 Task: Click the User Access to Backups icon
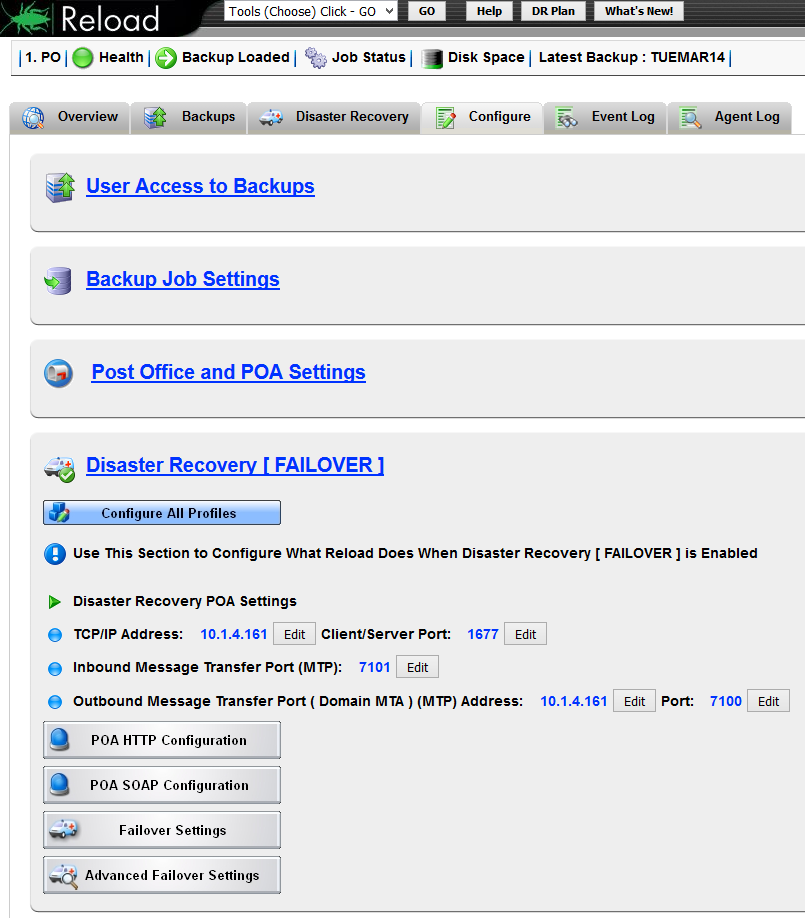(60, 187)
